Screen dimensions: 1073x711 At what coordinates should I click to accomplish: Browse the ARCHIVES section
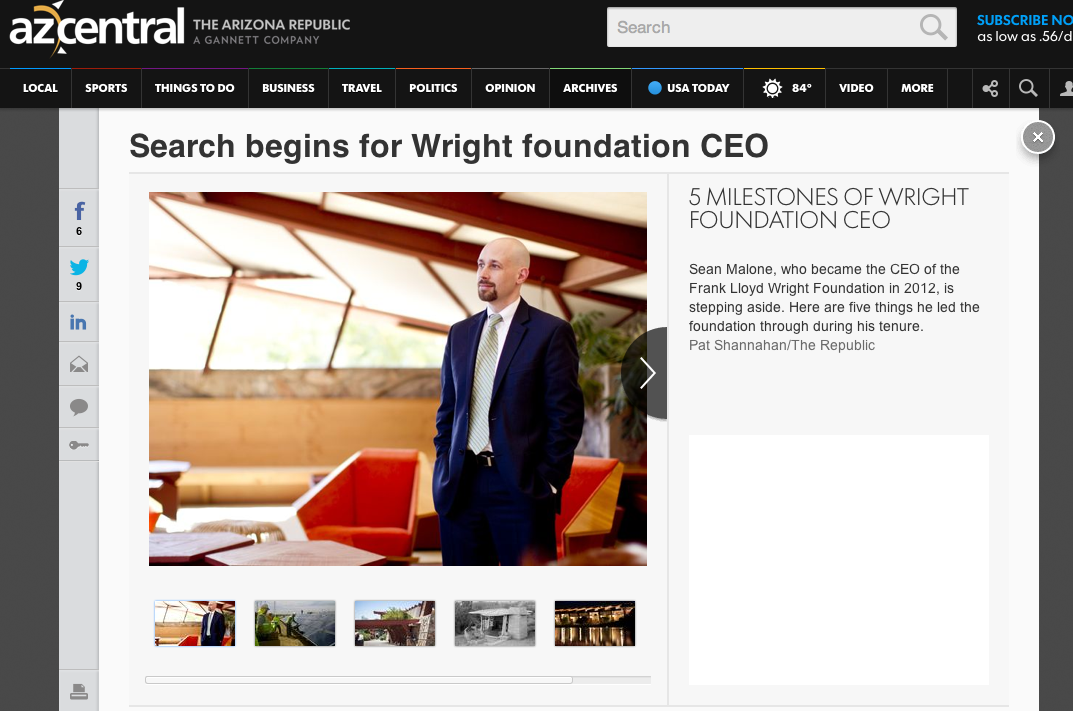pos(590,88)
